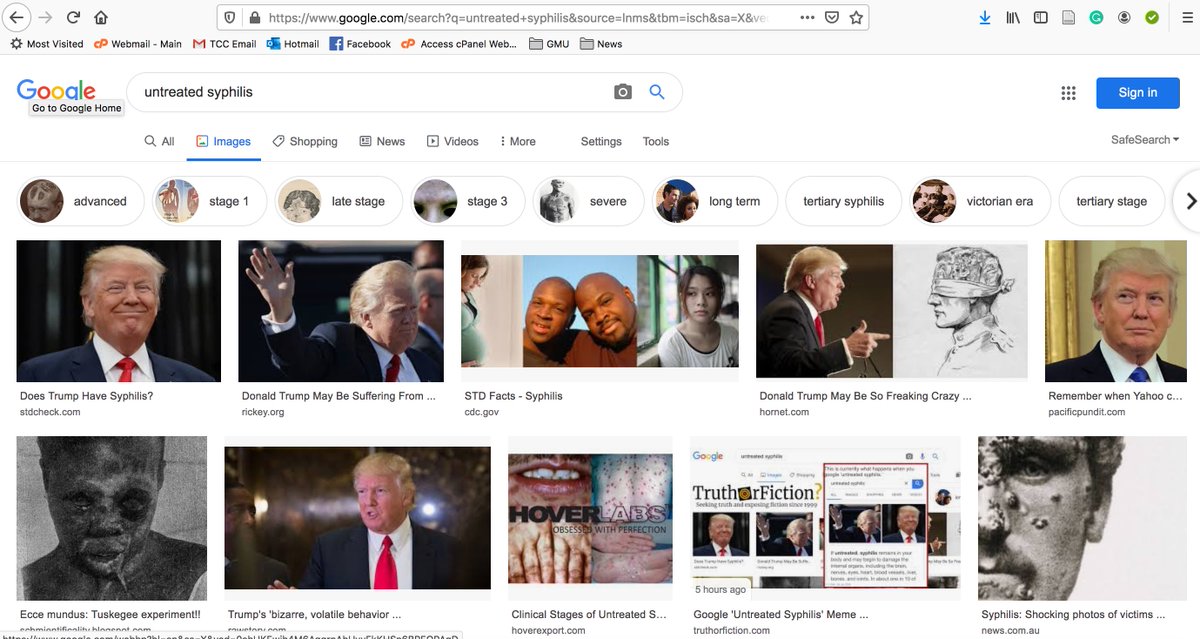
Task: Open the 'Trump's bizarre, volatile behavior' thumbnail
Action: coord(358,518)
